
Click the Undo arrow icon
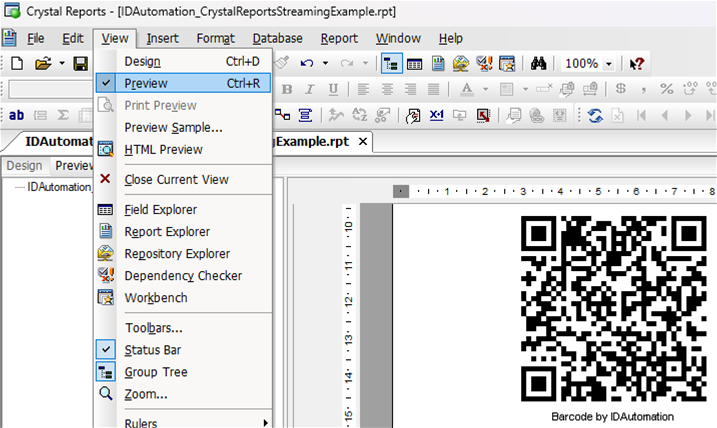click(306, 63)
